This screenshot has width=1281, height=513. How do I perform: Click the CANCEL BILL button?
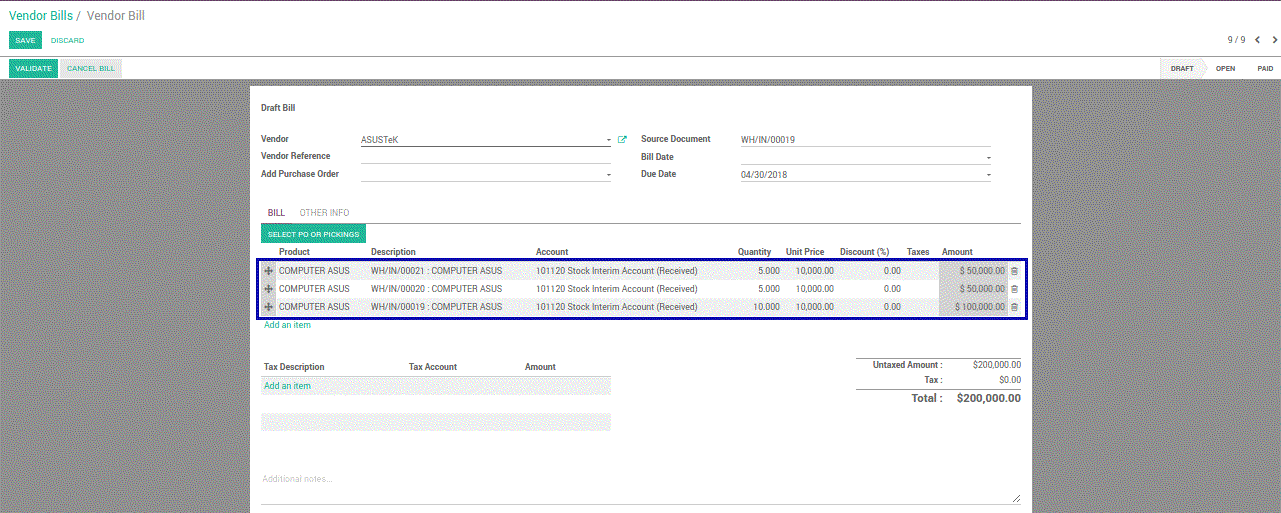91,69
